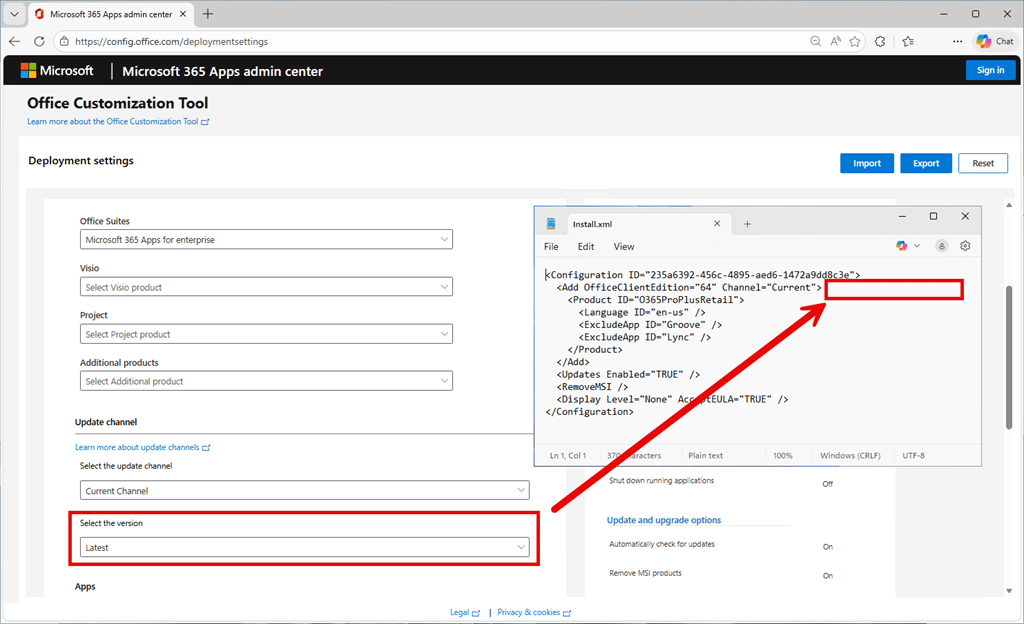1024x624 pixels.
Task: Open the File menu in Notepad
Action: 551,246
